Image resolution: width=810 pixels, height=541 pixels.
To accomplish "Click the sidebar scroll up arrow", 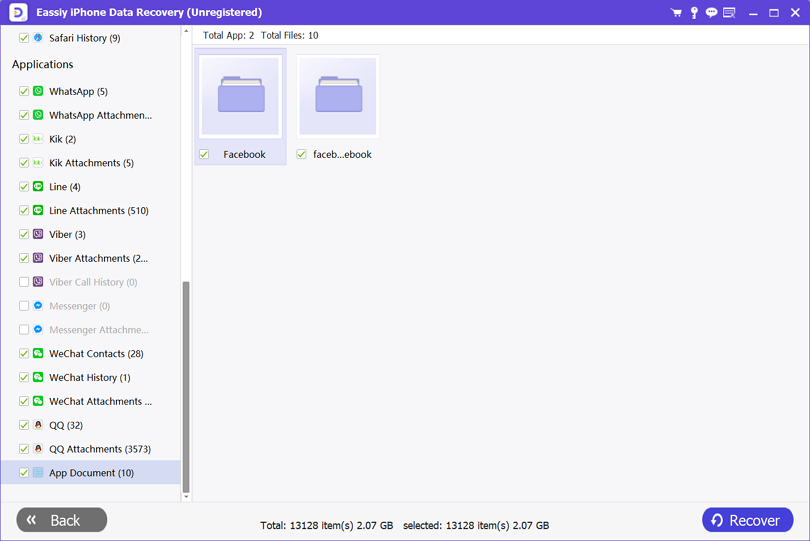I will coord(186,32).
